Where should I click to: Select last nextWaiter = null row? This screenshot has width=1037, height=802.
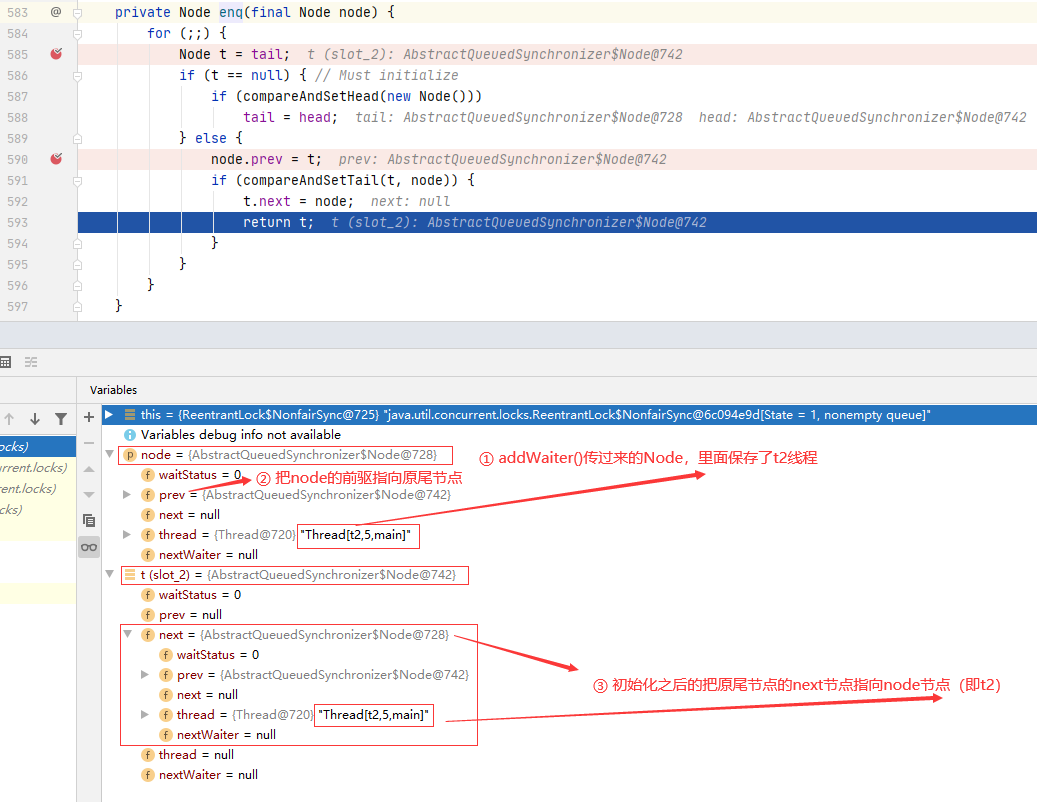coord(569,774)
